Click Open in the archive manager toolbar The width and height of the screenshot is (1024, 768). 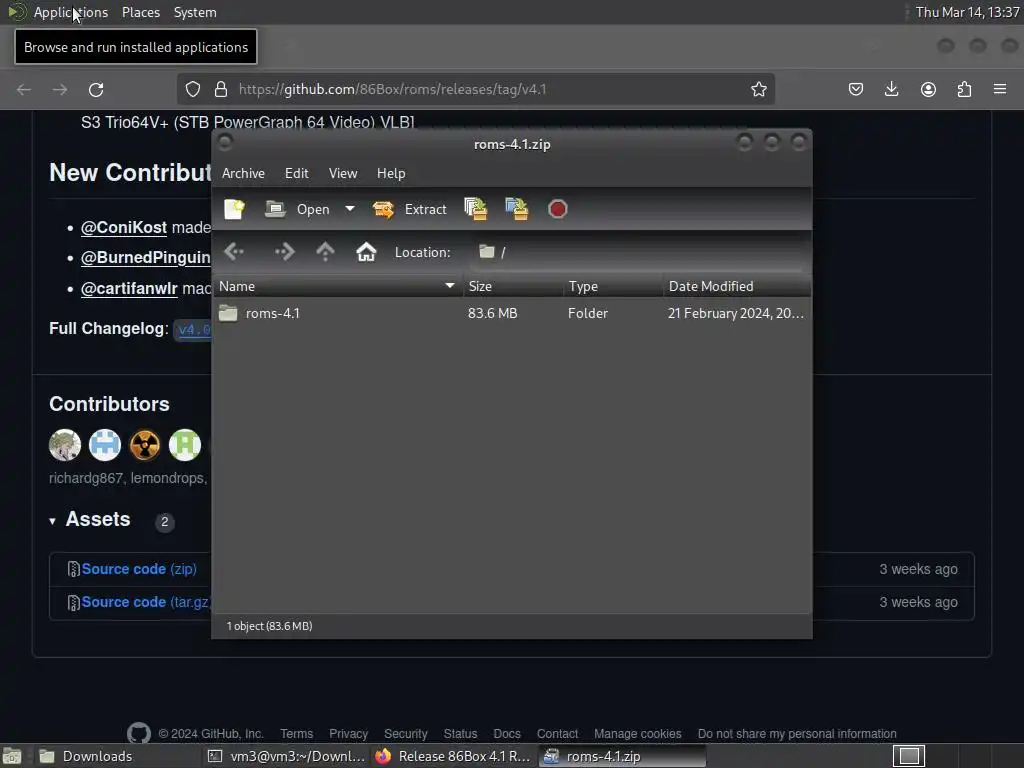pos(298,209)
